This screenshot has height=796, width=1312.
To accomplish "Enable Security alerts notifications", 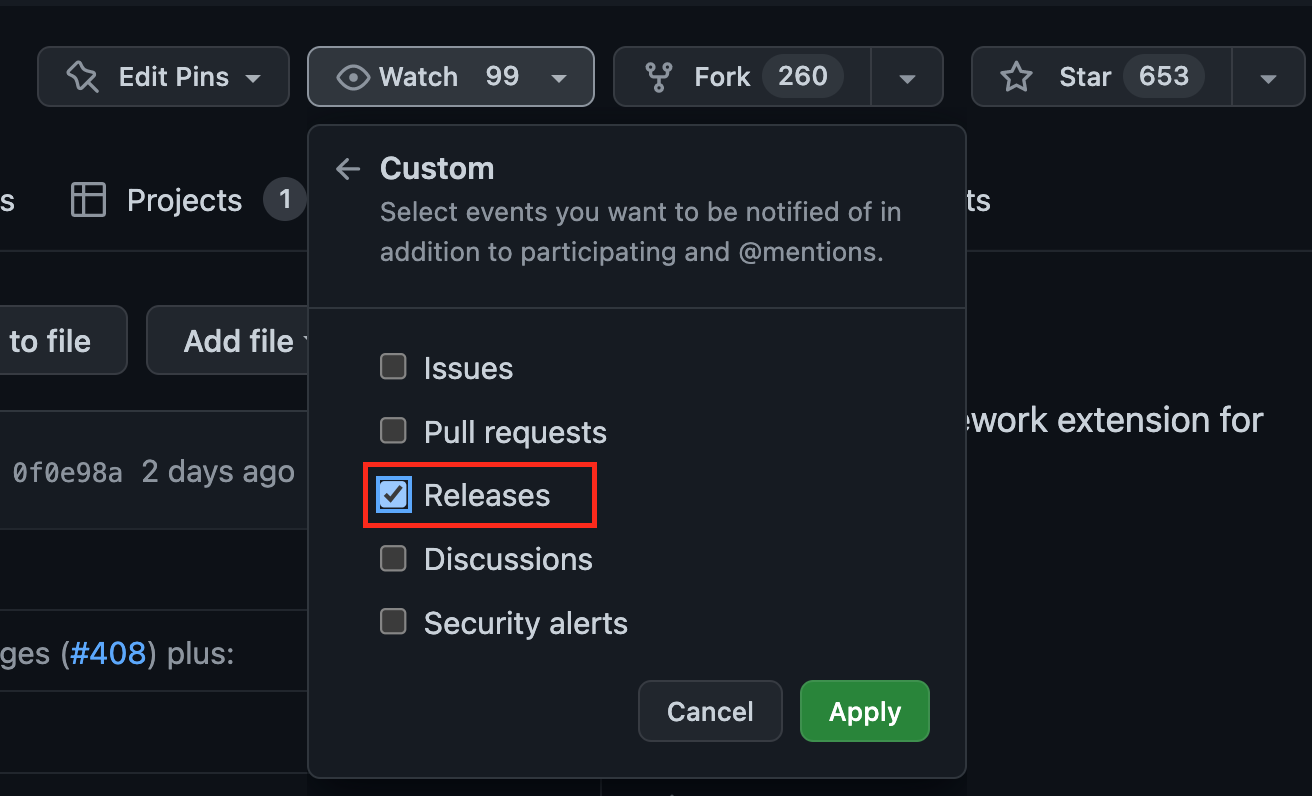I will click(393, 621).
